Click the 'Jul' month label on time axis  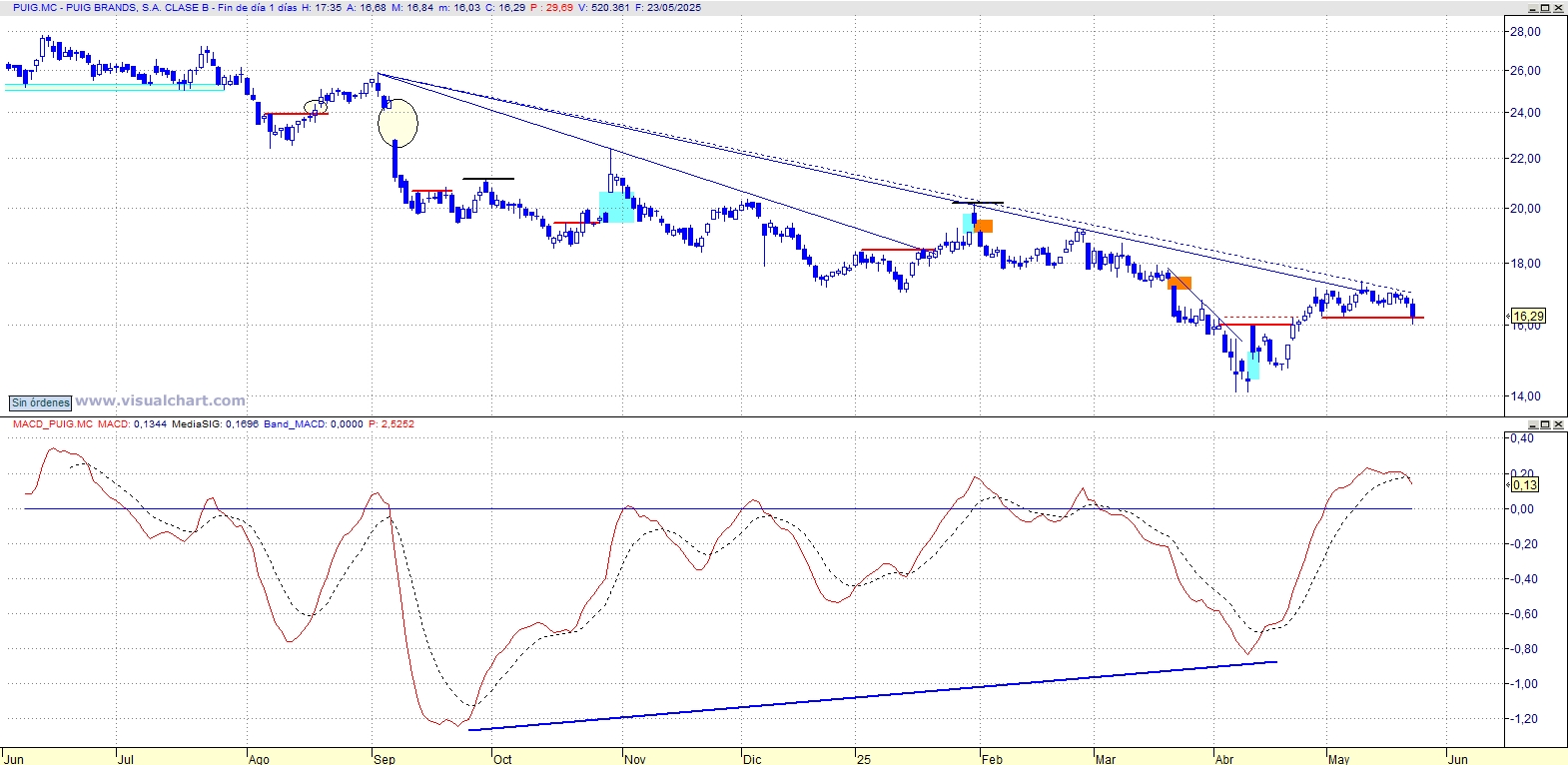point(126,759)
